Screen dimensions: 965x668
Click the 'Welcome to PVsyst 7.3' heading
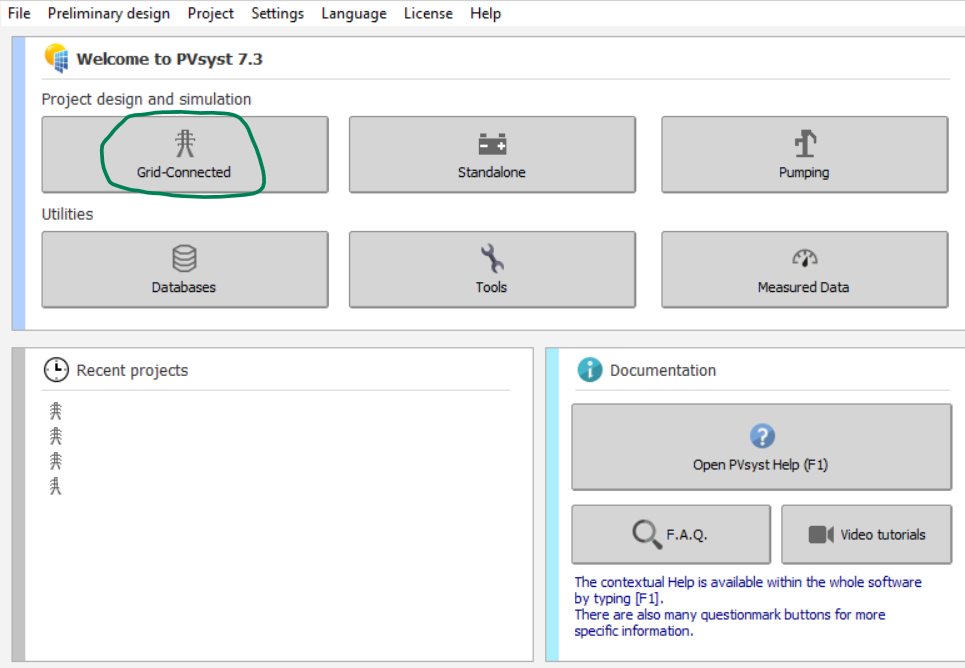click(169, 59)
